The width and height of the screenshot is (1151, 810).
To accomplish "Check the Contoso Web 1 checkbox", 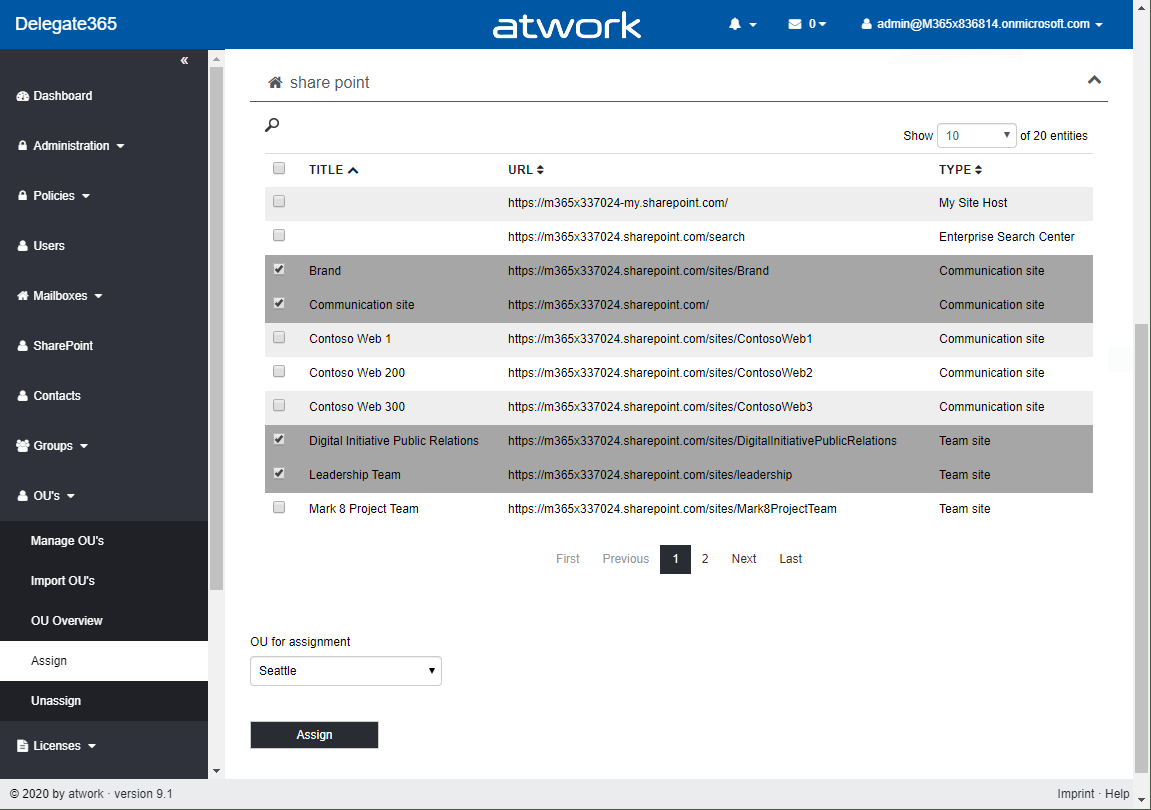I will (x=279, y=337).
